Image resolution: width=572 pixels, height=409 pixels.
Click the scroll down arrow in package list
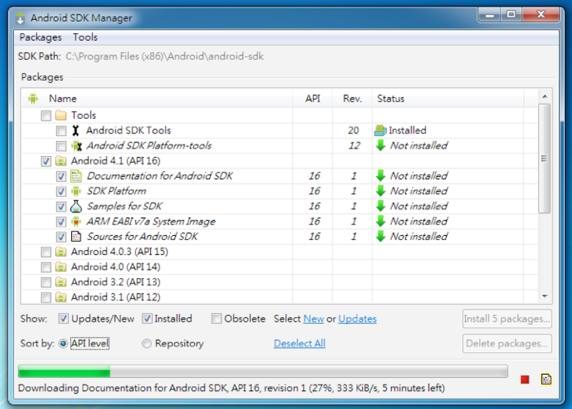[544, 296]
